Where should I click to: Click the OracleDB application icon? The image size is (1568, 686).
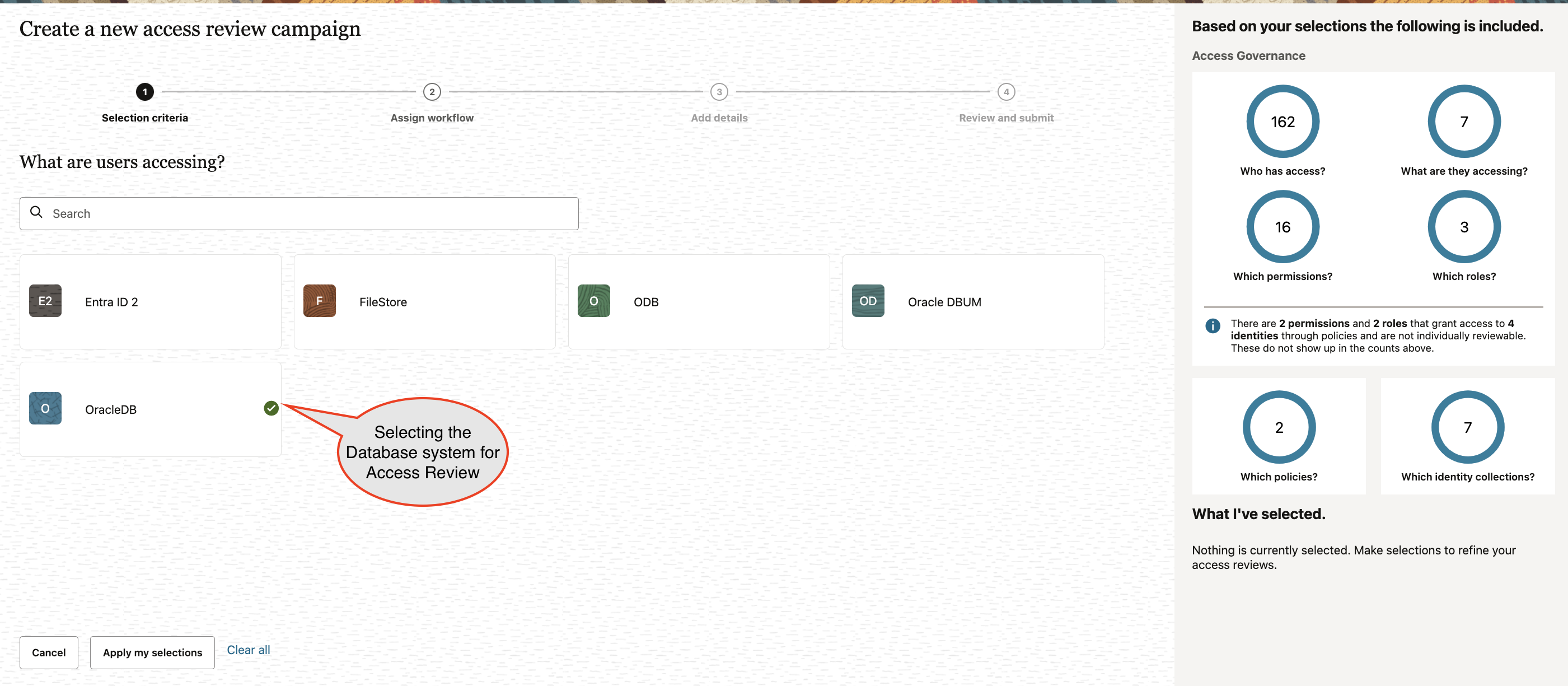click(45, 408)
